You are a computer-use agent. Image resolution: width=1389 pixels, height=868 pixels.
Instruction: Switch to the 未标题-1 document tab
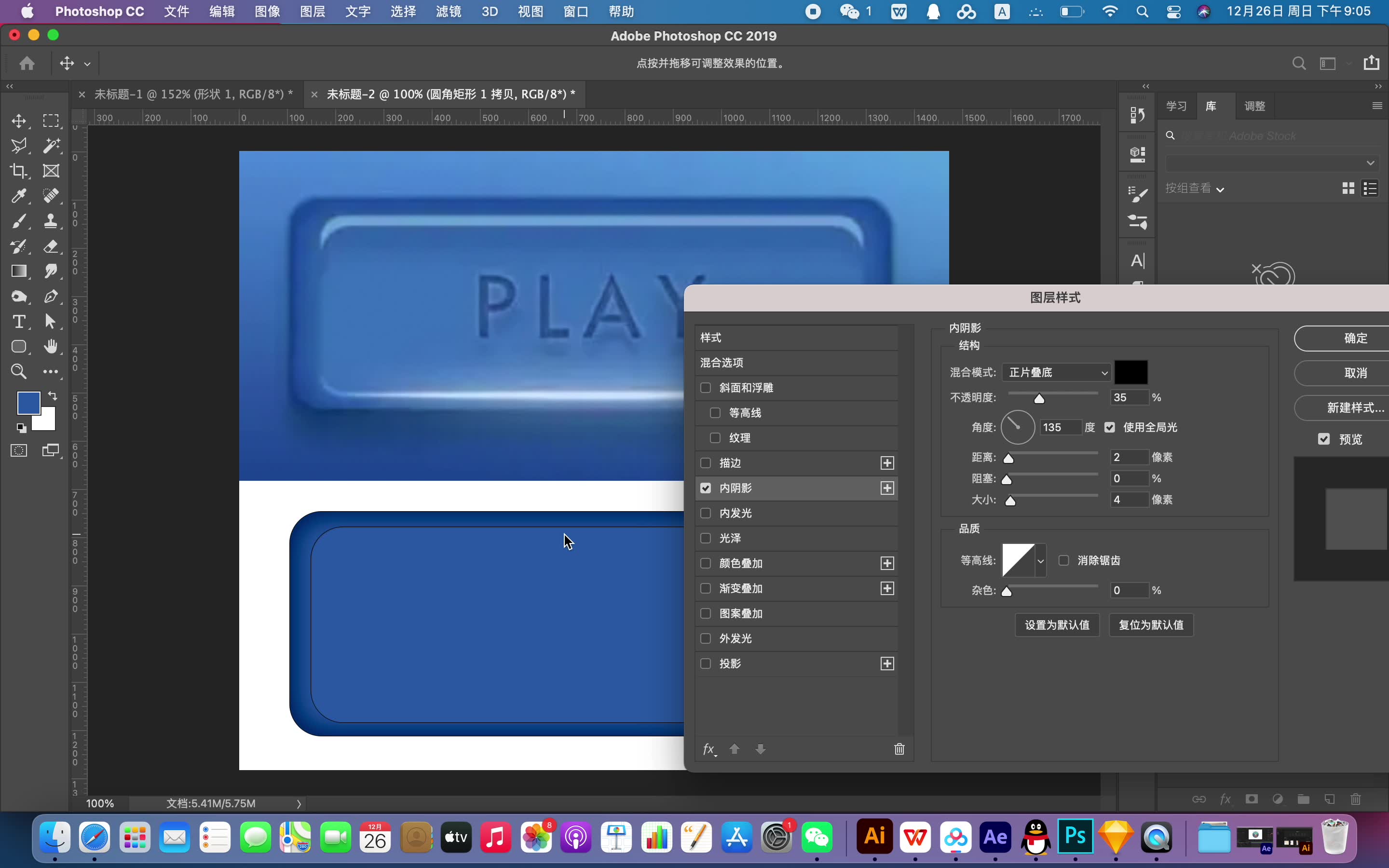pyautogui.click(x=193, y=94)
